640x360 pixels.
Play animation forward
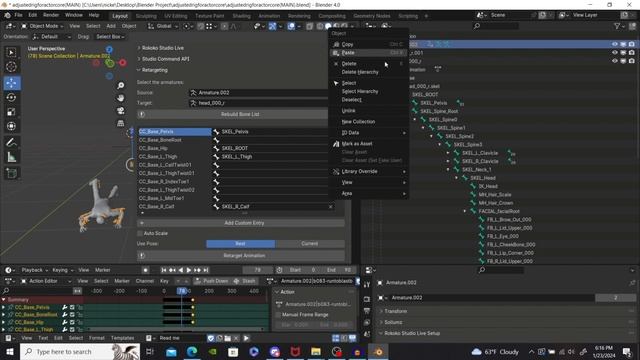pos(189,270)
